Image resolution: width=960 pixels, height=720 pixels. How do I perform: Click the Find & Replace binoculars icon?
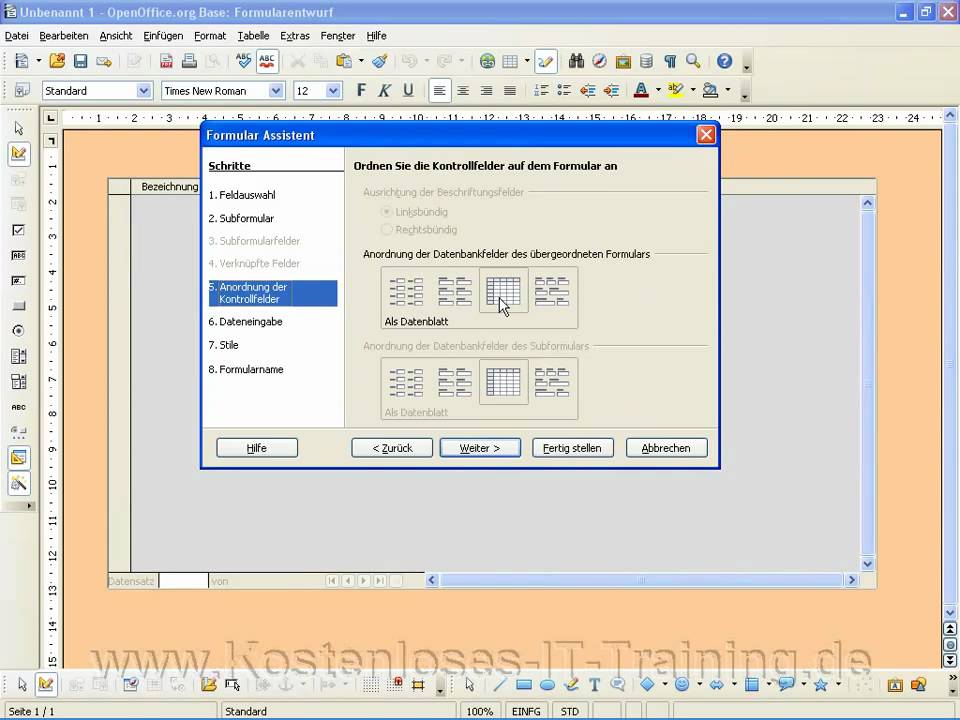pos(576,61)
